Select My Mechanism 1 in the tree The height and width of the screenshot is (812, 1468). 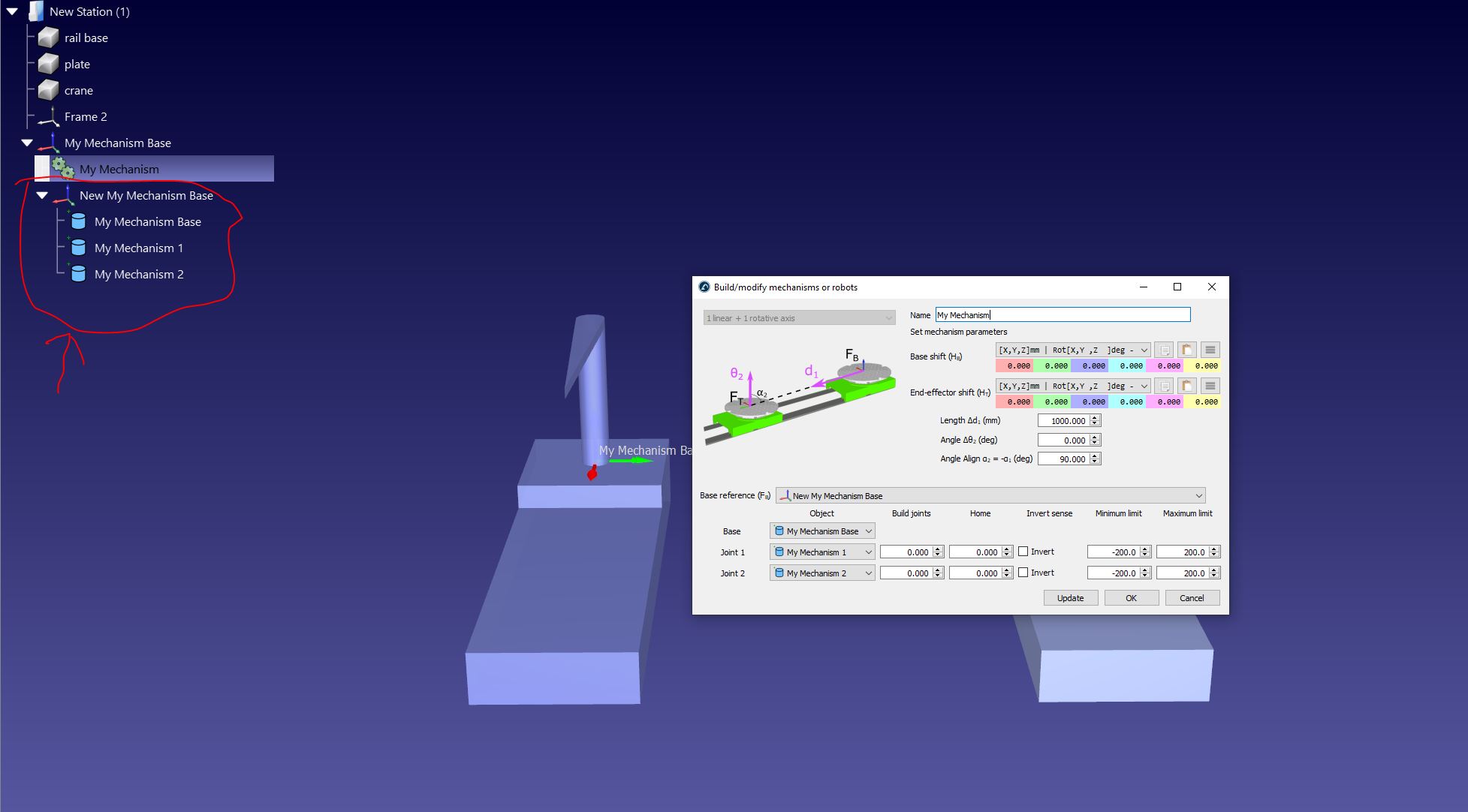coord(138,248)
